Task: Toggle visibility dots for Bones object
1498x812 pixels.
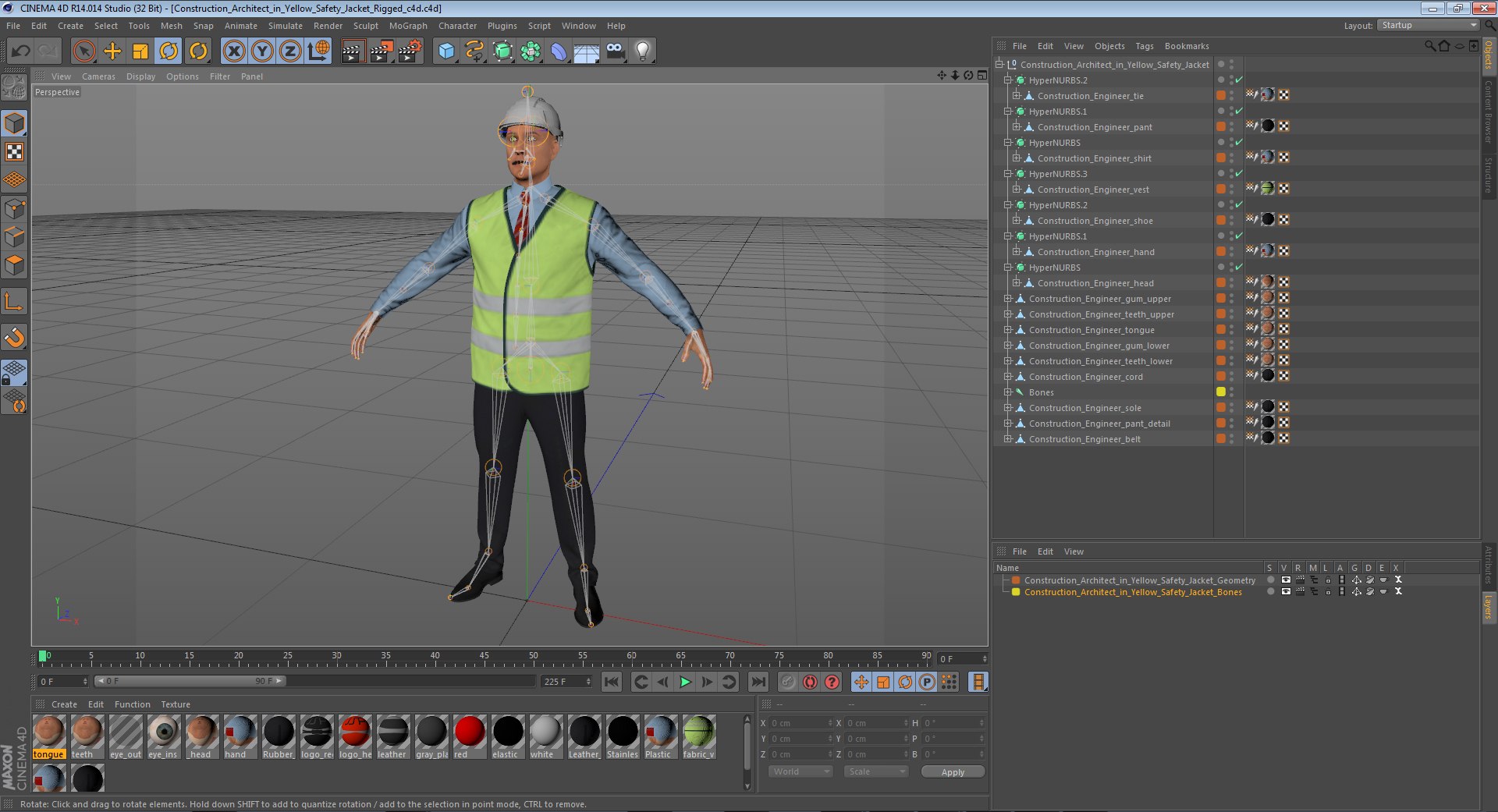Action: pyautogui.click(x=1232, y=392)
